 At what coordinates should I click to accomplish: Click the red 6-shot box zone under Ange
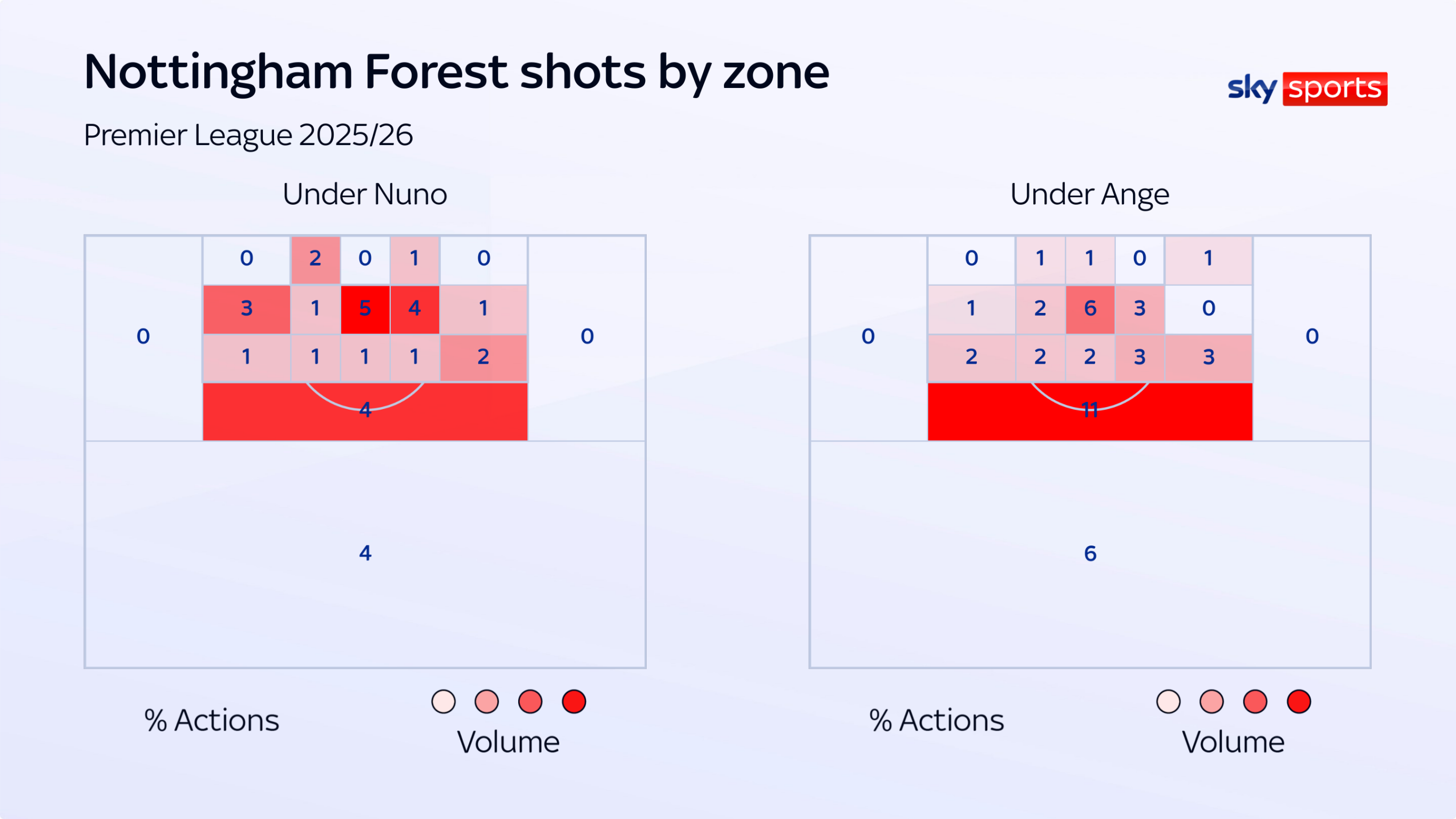(1090, 309)
